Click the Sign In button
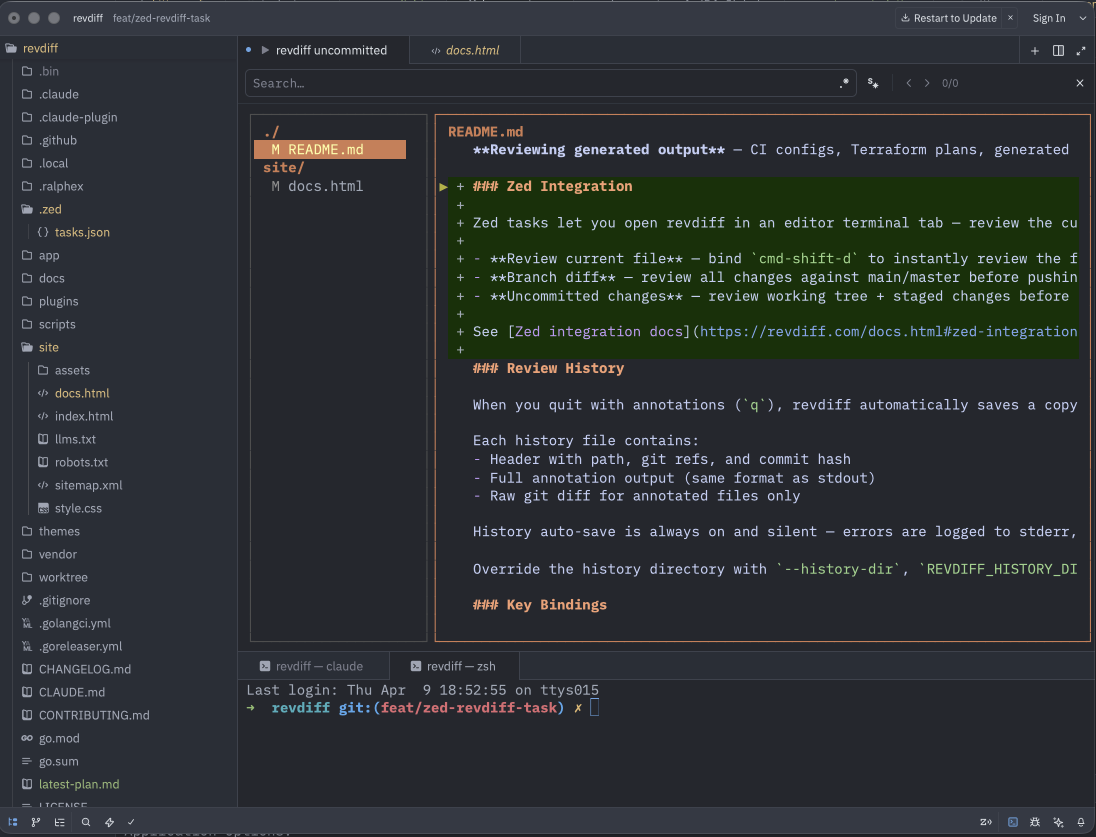The height and width of the screenshot is (837, 1096). [x=1047, y=17]
